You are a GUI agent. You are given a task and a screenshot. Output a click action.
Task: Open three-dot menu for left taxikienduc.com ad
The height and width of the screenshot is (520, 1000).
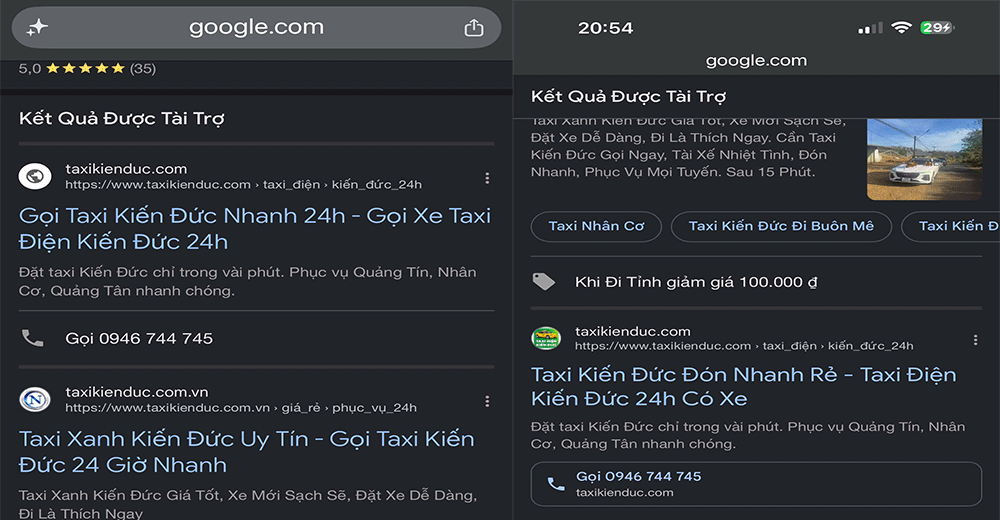tap(487, 178)
